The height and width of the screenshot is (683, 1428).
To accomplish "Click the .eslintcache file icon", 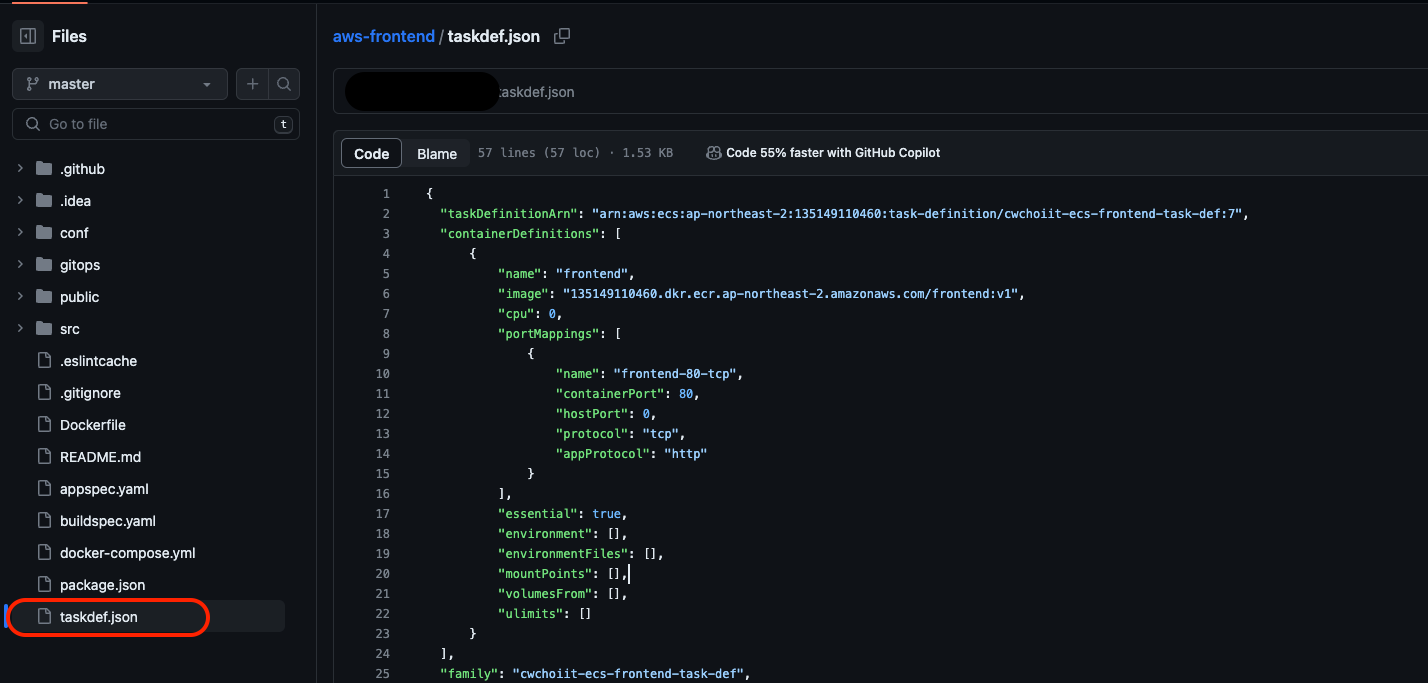I will 43,361.
